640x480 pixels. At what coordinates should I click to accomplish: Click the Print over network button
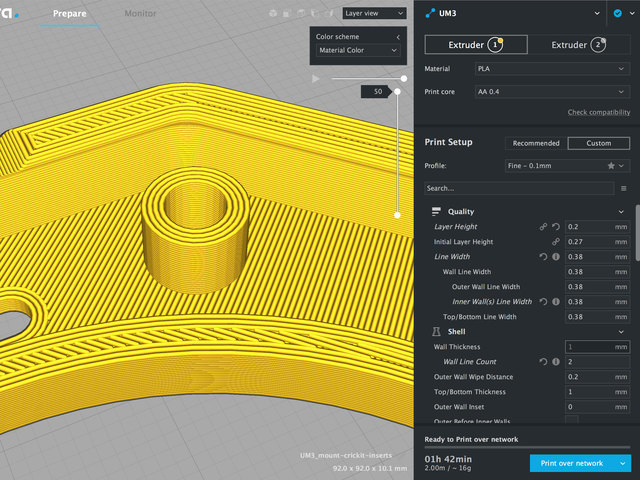(x=572, y=463)
